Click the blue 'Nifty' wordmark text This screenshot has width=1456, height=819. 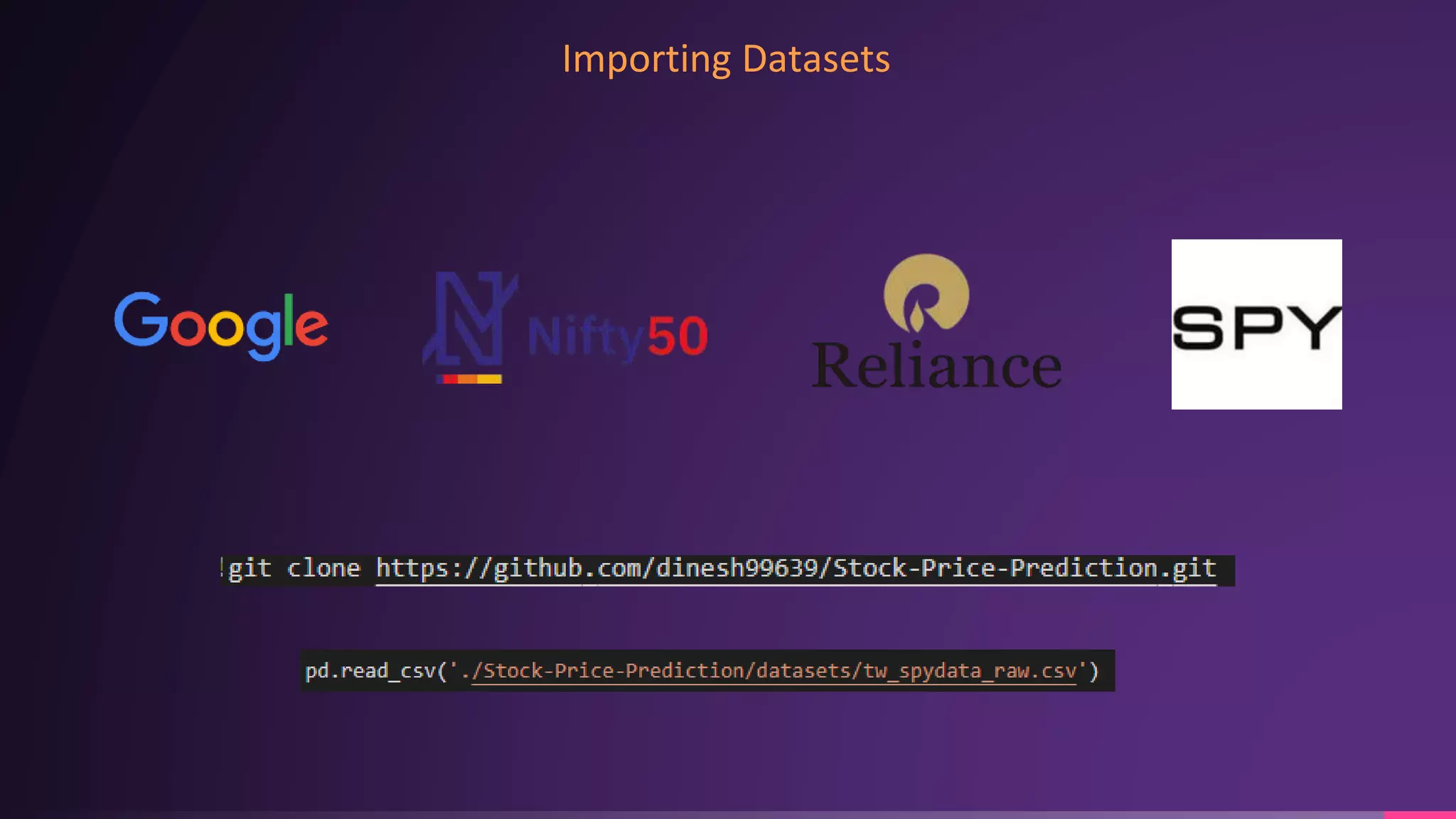point(585,337)
